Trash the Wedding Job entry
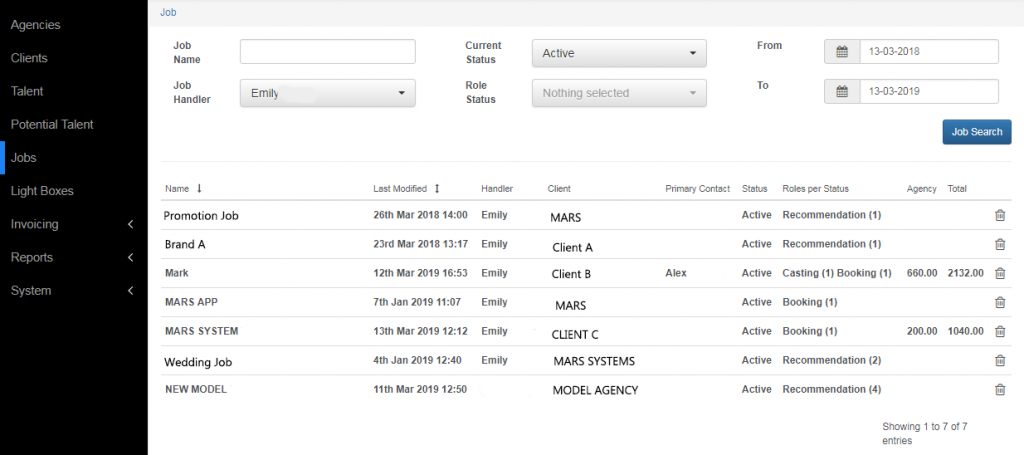The width and height of the screenshot is (1024, 455). tap(999, 360)
